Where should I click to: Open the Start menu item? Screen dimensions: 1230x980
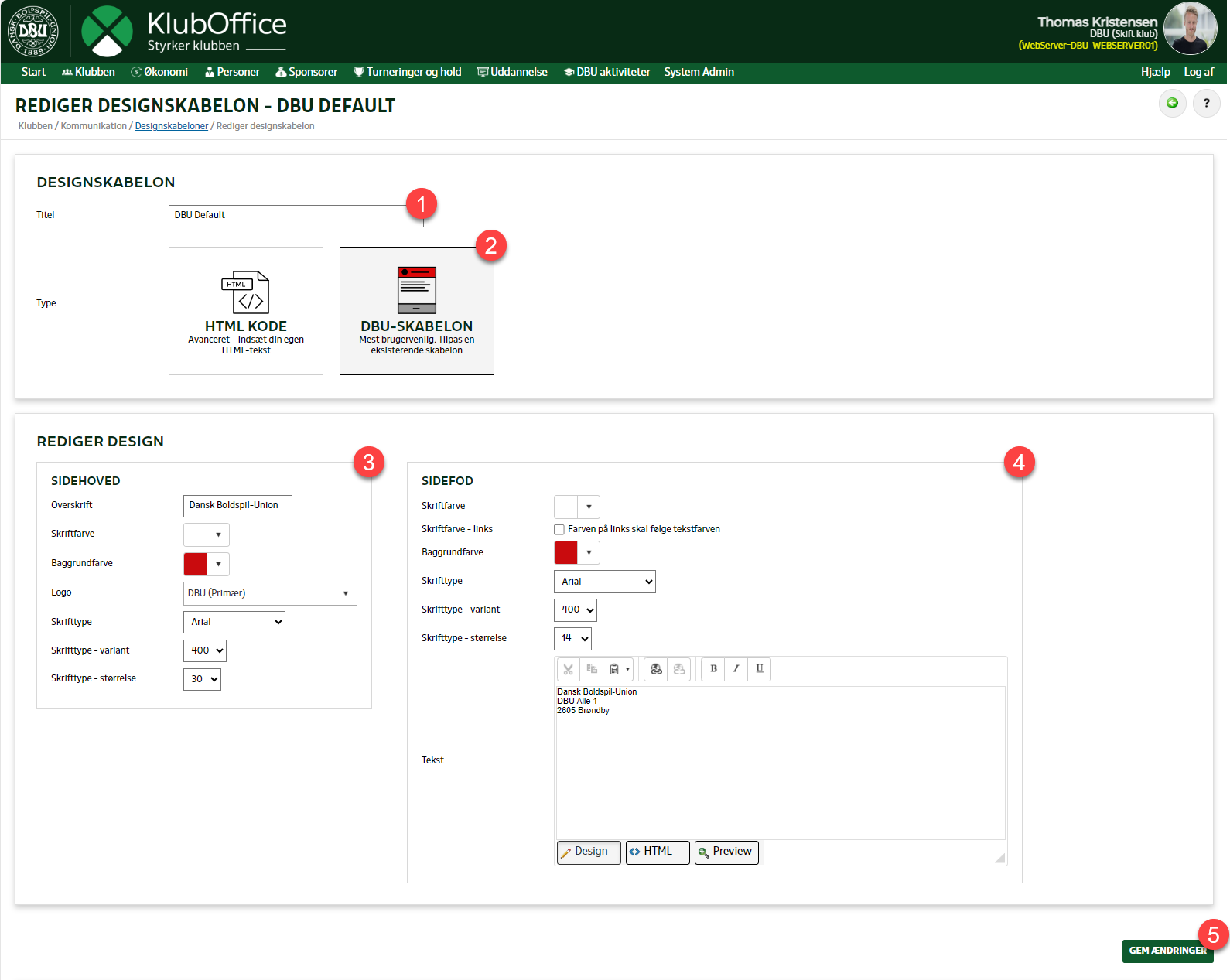[x=33, y=72]
